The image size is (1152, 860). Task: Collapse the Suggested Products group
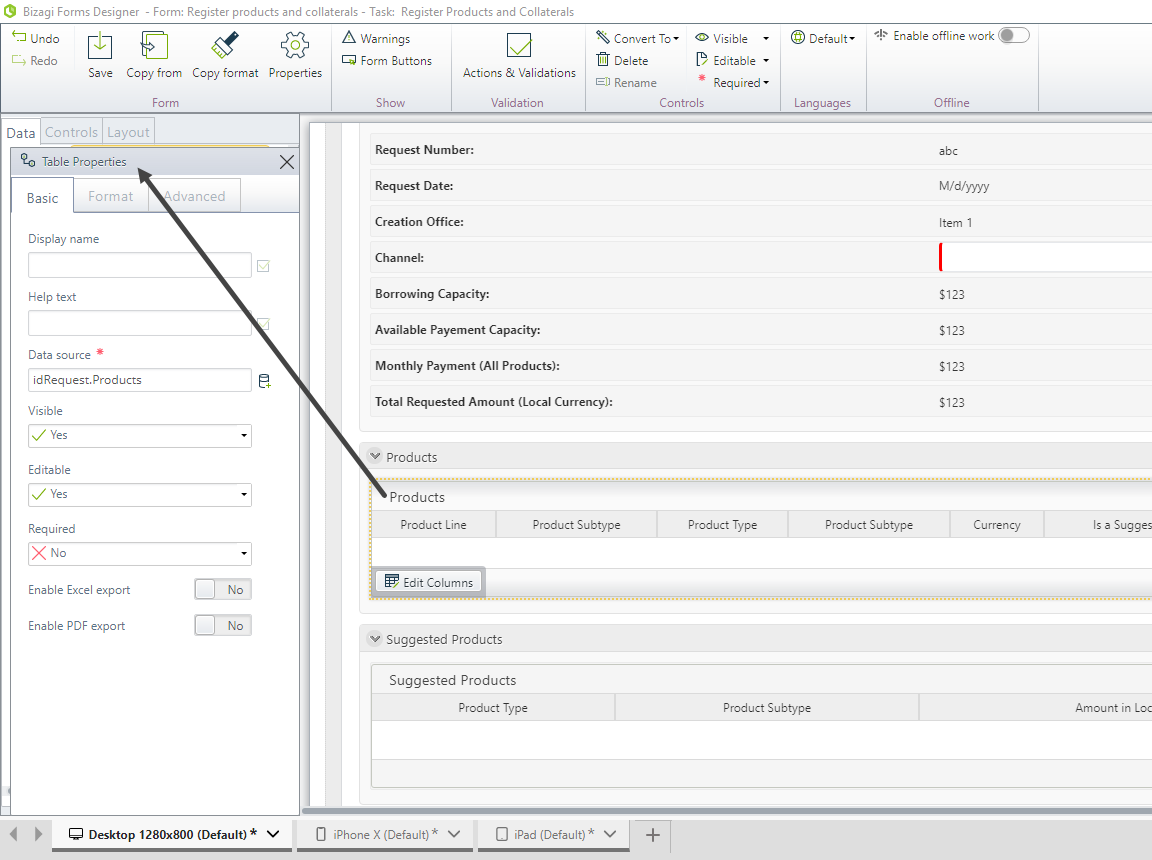point(375,638)
